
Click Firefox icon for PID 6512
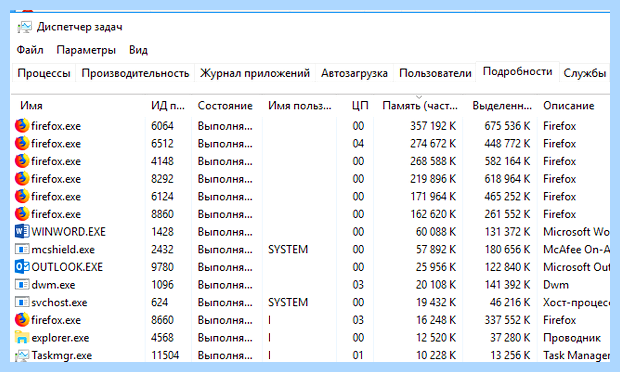click(x=22, y=143)
